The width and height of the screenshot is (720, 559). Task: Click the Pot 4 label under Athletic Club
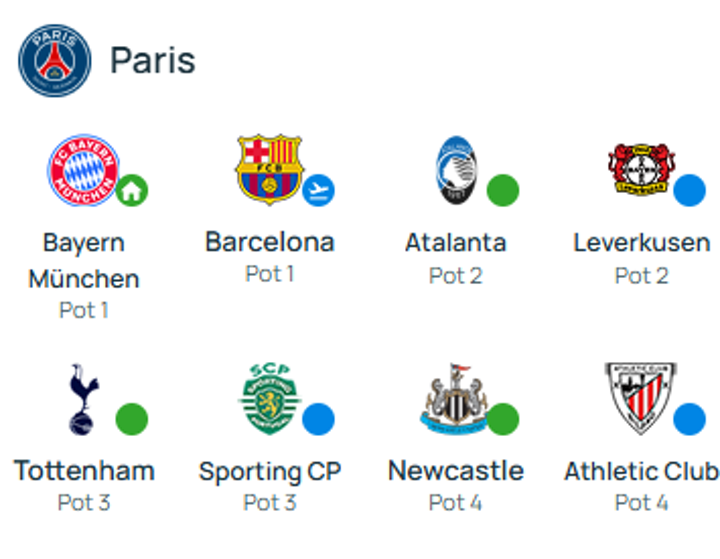click(x=641, y=503)
